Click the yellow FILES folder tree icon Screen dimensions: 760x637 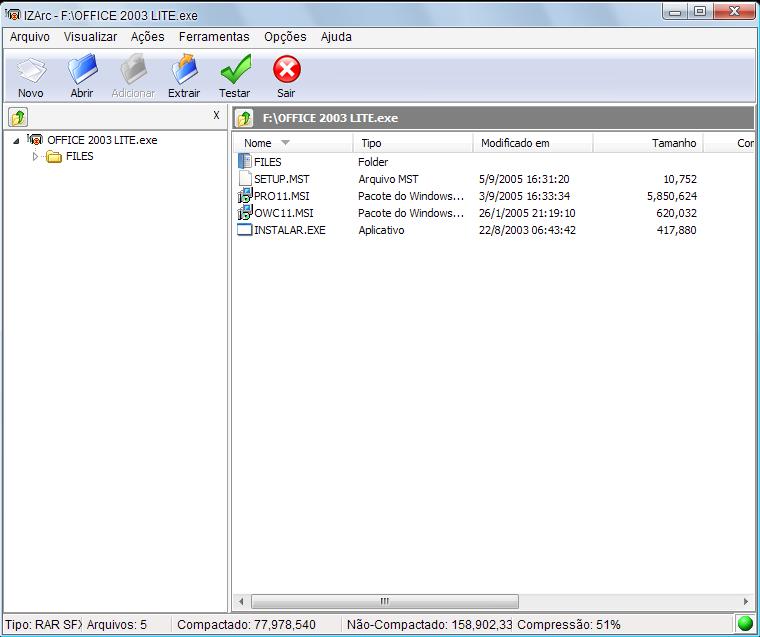(54, 156)
